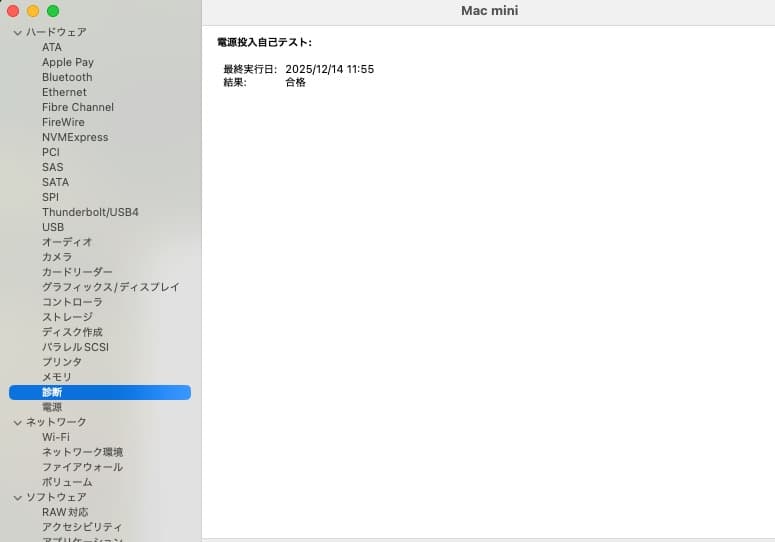Select ATA in the hardware list

(52, 47)
